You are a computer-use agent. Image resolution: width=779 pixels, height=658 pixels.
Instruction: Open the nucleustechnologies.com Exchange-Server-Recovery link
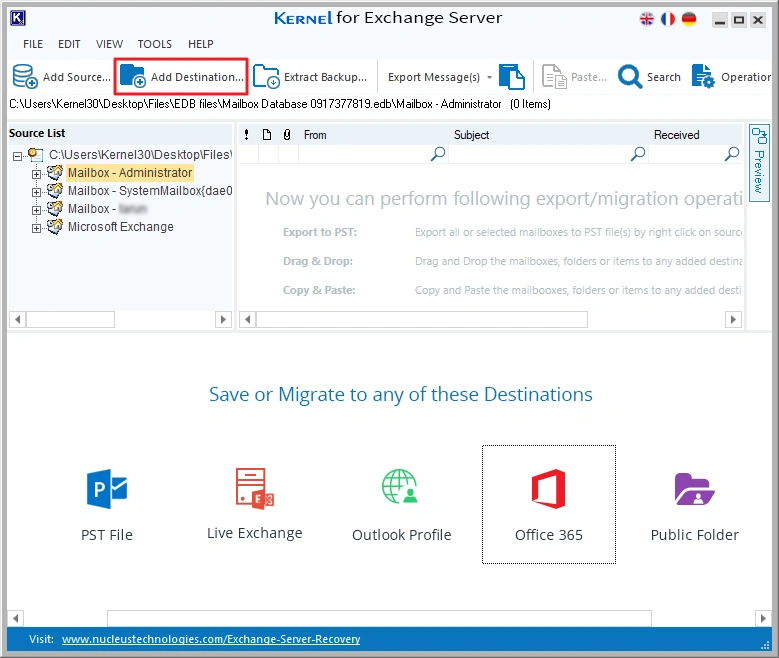click(x=210, y=639)
